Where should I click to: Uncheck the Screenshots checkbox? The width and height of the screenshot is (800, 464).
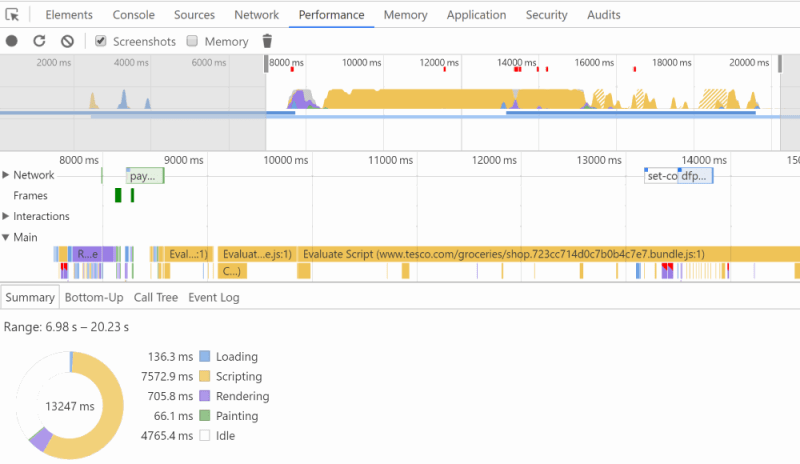click(x=101, y=41)
